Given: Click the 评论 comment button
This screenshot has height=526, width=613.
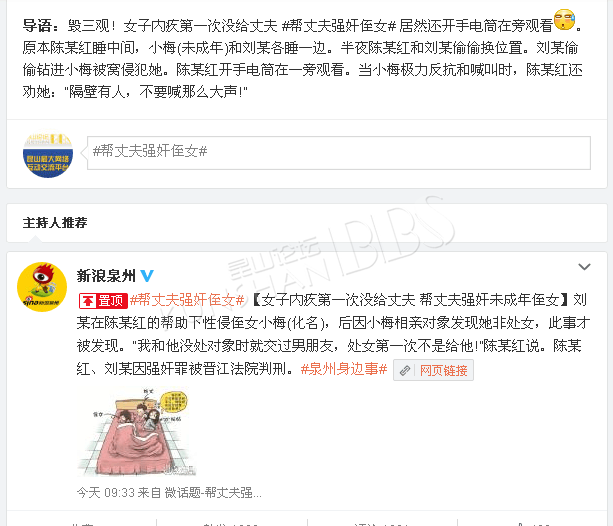Looking at the screenshot, I should [x=382, y=524].
